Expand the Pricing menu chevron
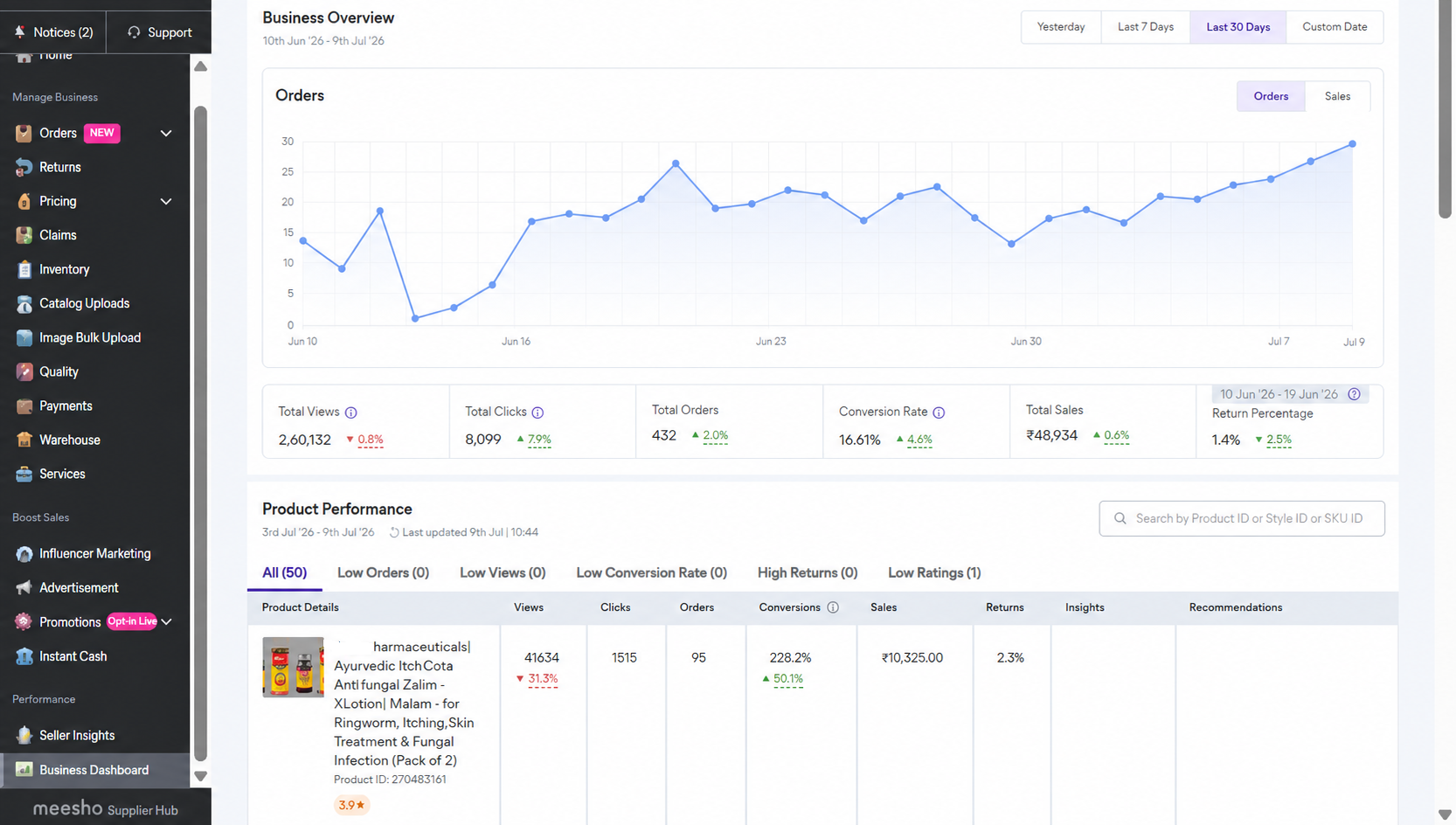1456x825 pixels. click(x=166, y=201)
